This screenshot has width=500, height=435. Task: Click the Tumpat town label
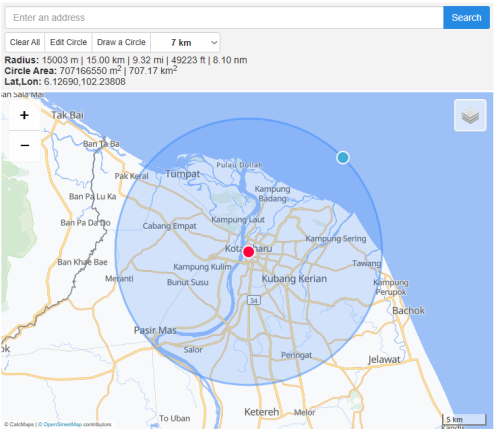pyautogui.click(x=183, y=174)
